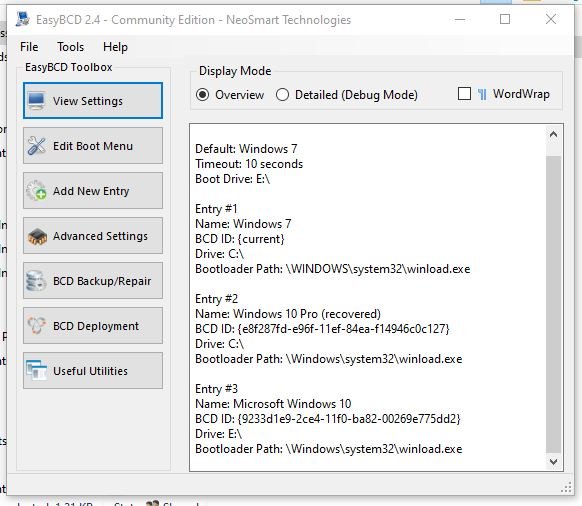Click the windows icon on Useful Utilities
Viewport: 582px width, 506px height.
[36, 370]
